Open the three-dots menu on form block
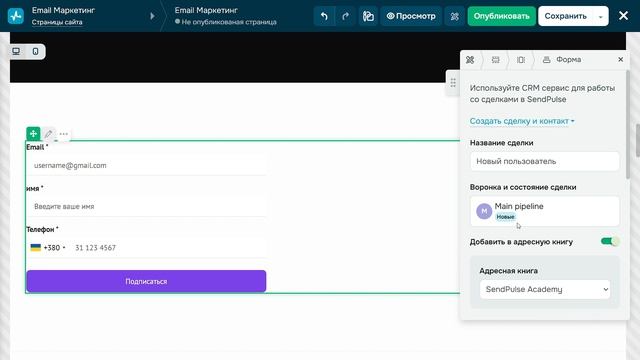Image resolution: width=640 pixels, height=360 pixels. tap(64, 133)
